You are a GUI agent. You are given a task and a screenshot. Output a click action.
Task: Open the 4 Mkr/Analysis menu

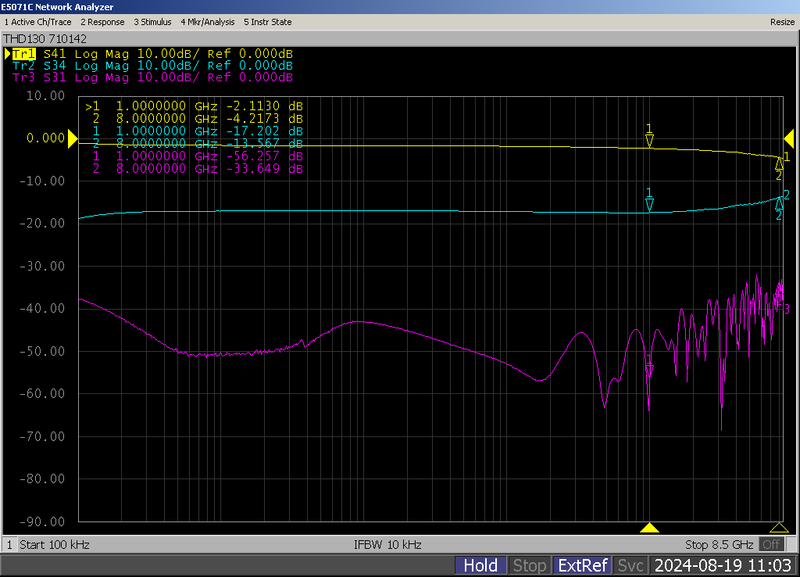pos(208,21)
